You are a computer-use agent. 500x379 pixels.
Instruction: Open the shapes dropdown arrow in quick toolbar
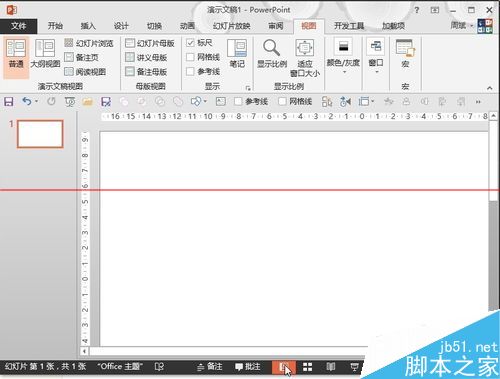tap(205, 101)
